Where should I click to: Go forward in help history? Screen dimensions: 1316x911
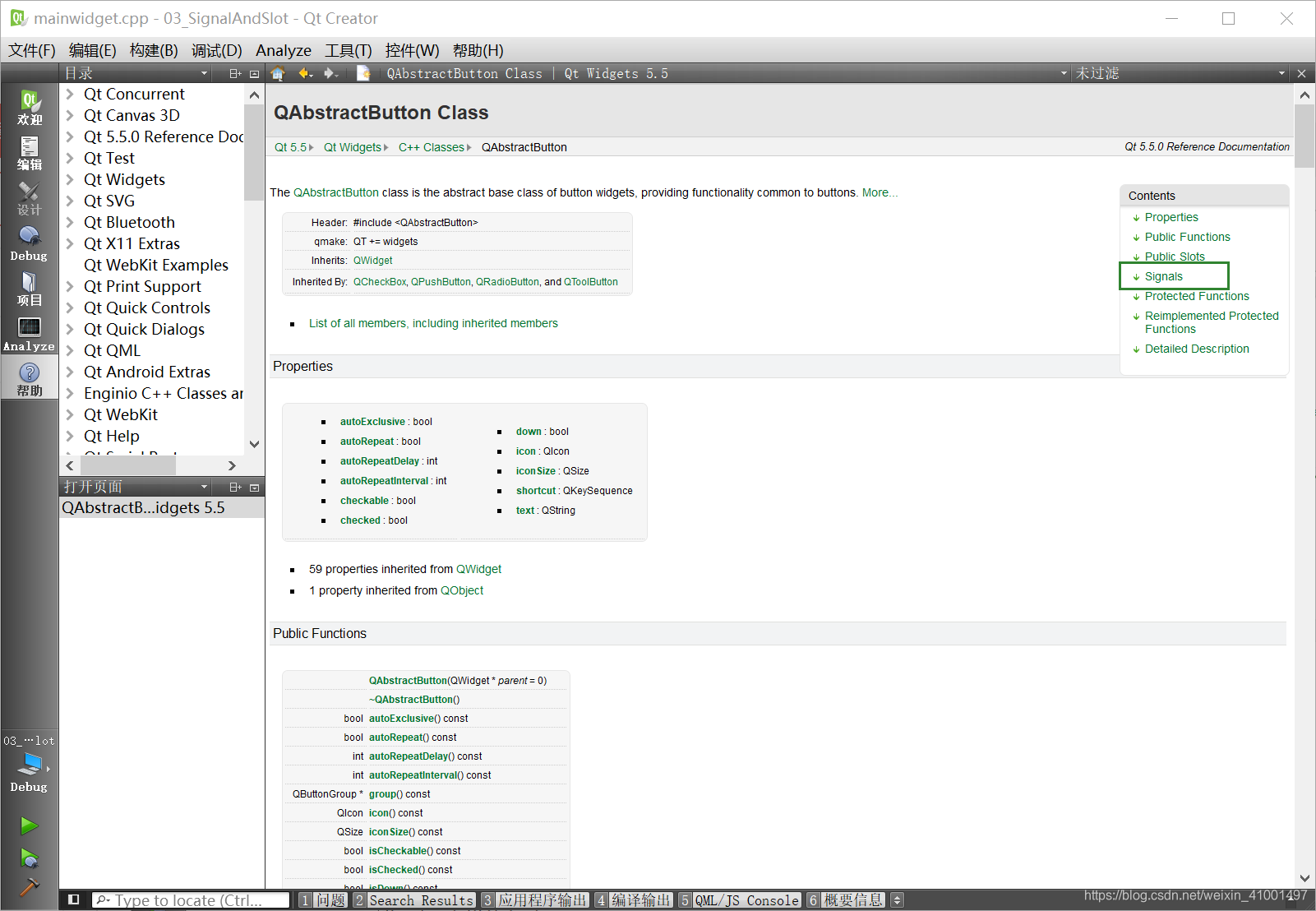[331, 73]
